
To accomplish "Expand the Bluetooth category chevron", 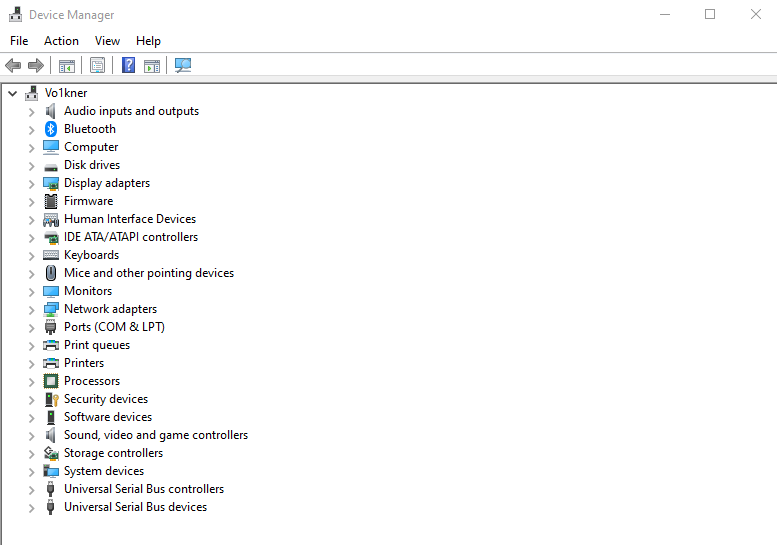I will click(x=31, y=130).
